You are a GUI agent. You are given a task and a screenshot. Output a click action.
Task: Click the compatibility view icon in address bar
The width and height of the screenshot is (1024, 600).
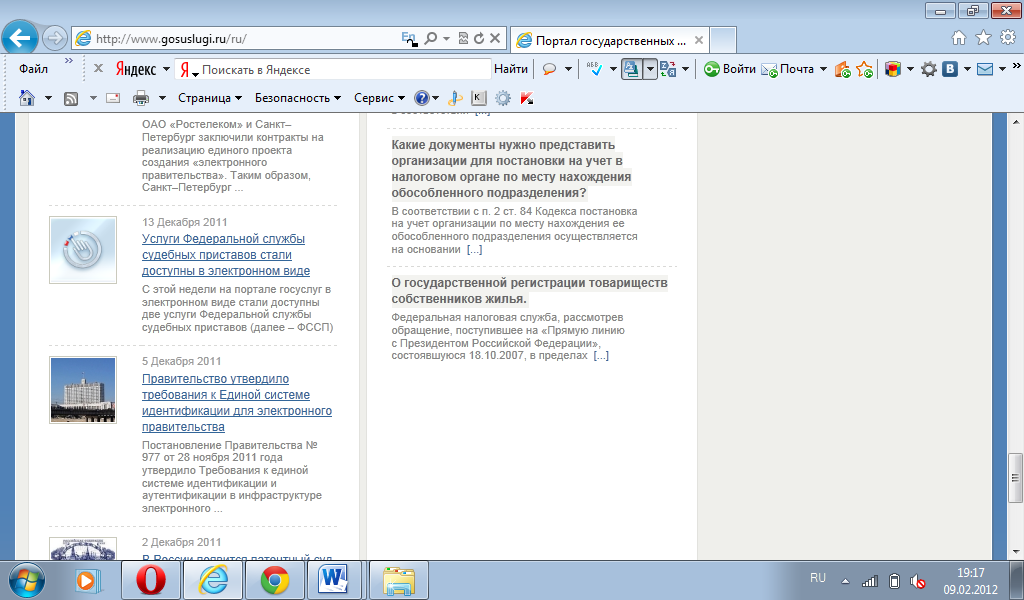463,39
